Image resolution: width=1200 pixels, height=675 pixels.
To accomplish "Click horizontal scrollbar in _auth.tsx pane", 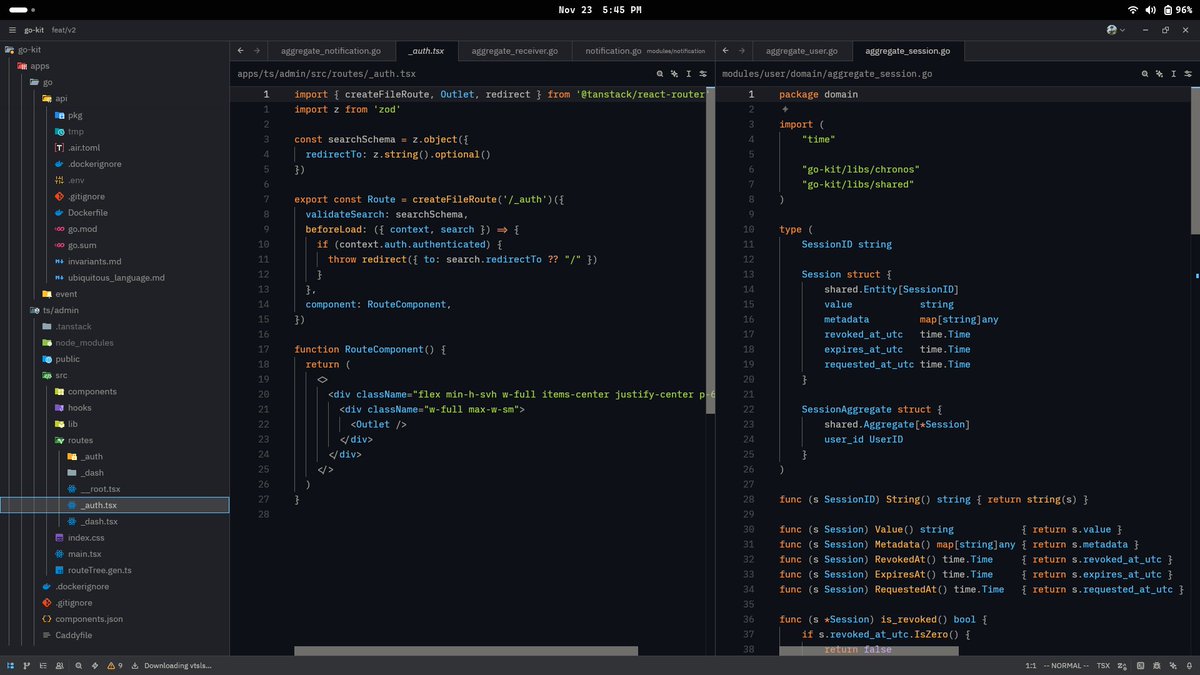I will pos(466,651).
